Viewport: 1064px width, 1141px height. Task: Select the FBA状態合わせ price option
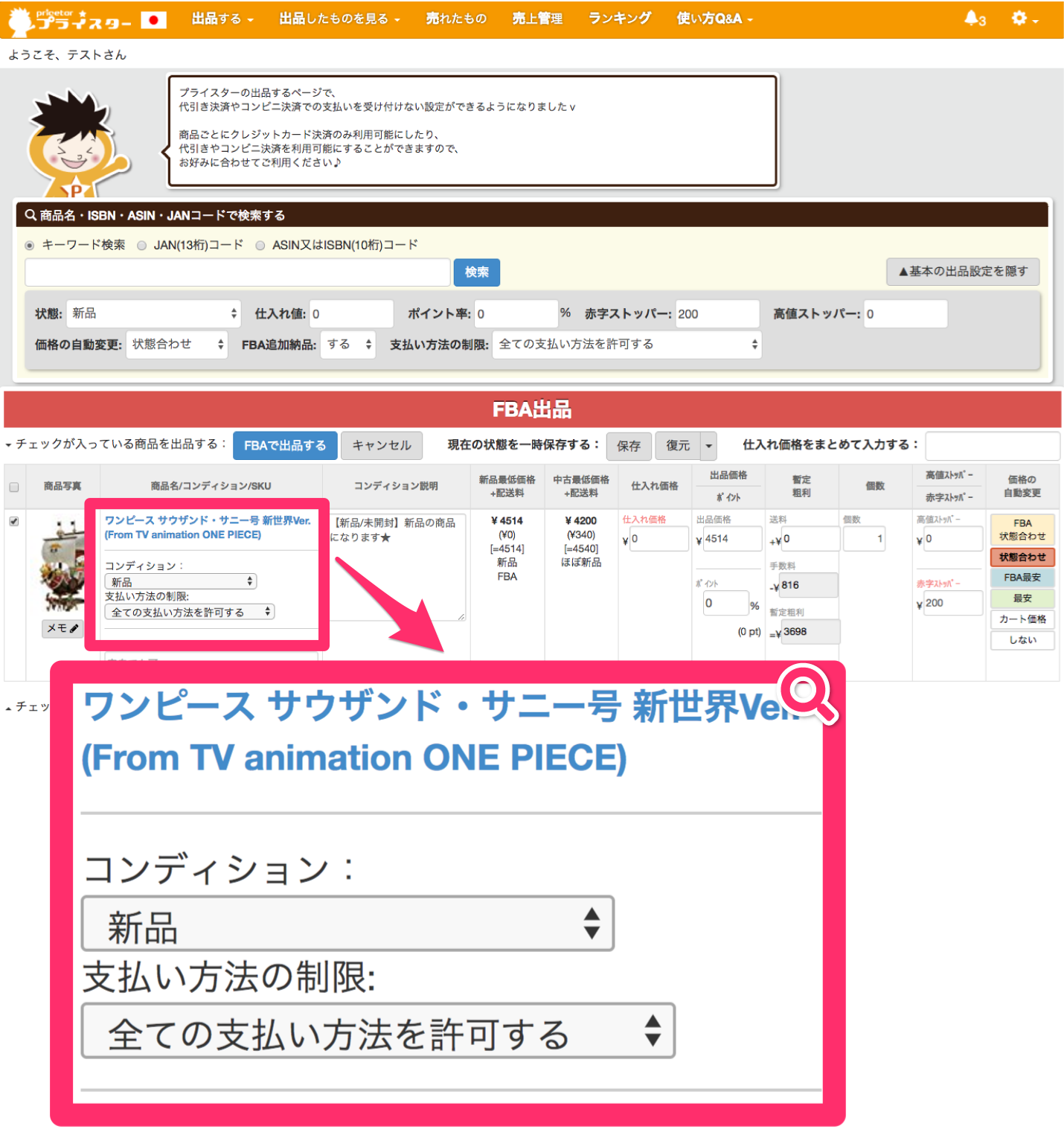tap(1022, 530)
